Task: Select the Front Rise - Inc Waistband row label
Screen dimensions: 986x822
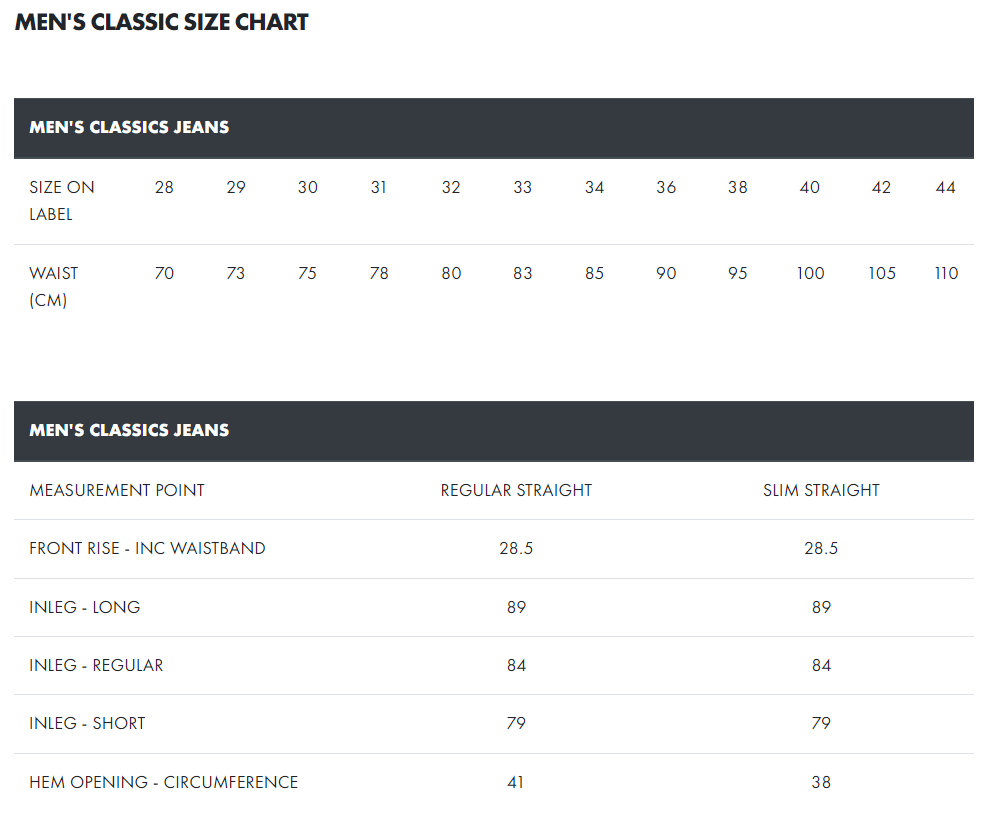Action: tap(147, 548)
